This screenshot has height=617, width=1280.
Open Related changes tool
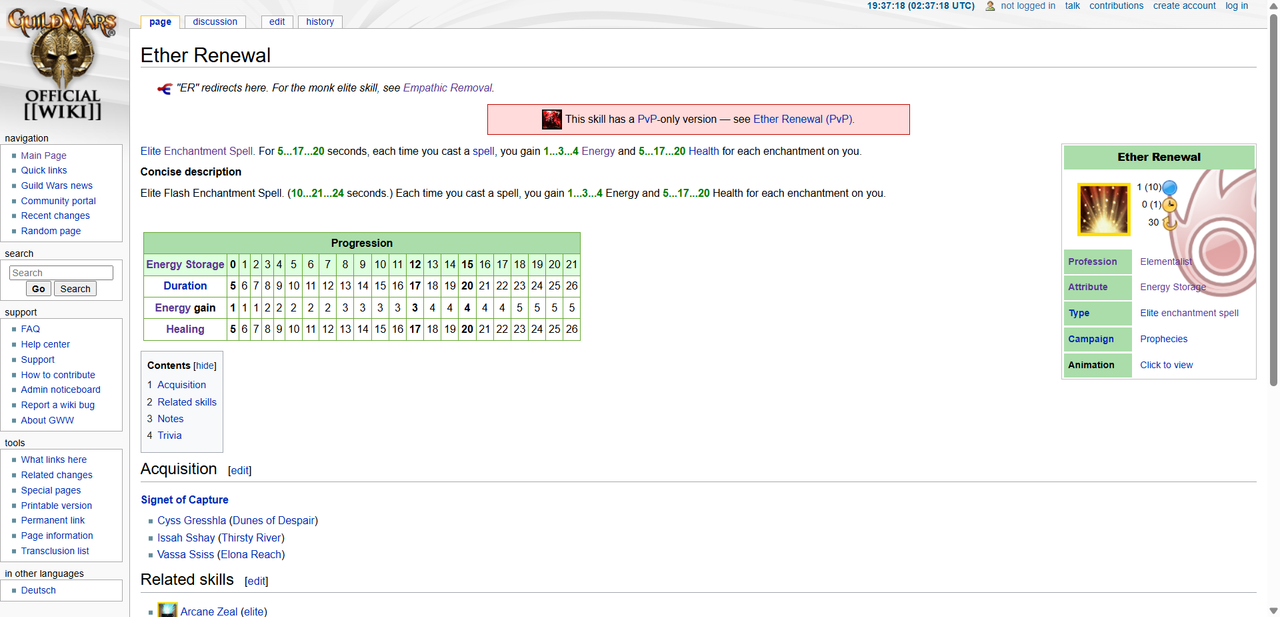[x=57, y=475]
